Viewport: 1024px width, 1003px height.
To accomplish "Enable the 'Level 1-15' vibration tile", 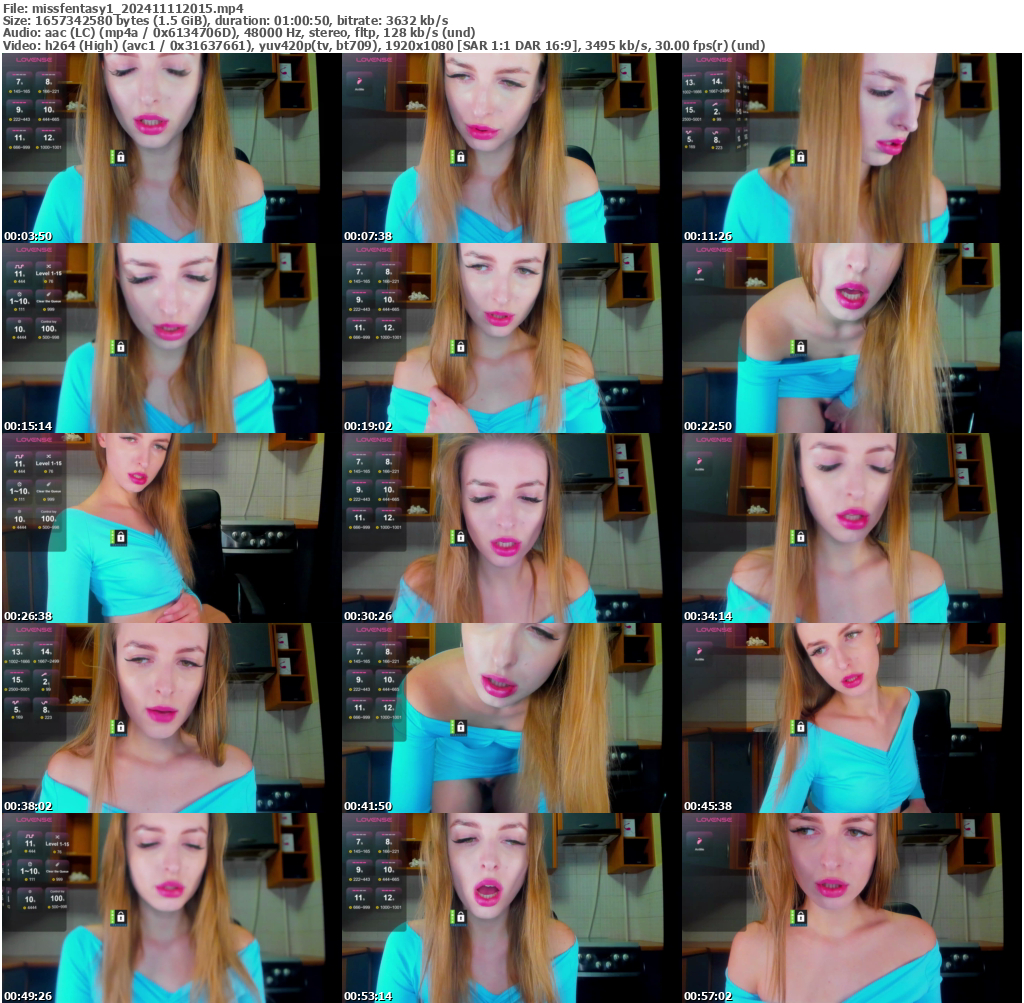I will pyautogui.click(x=49, y=274).
